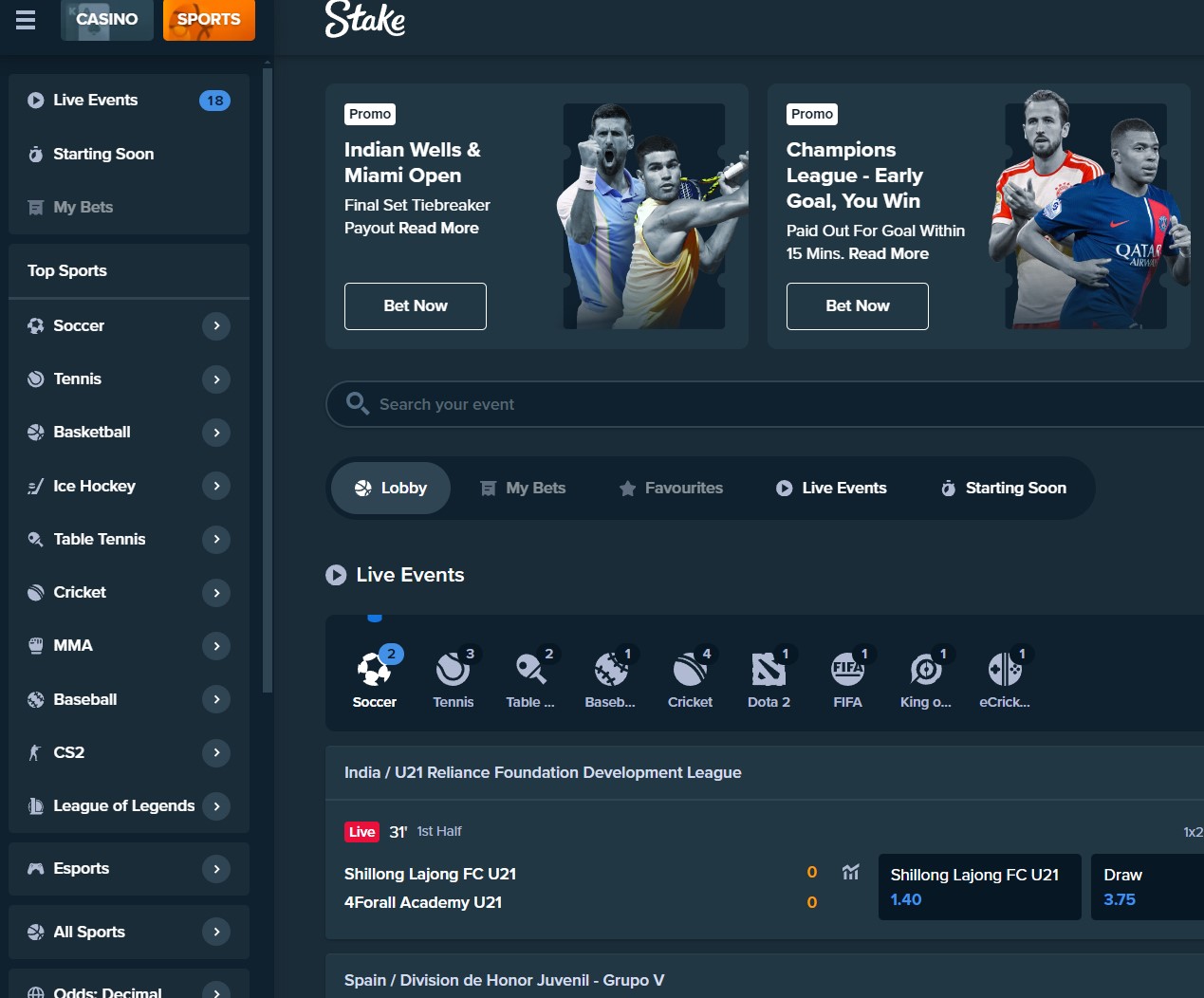Open match statistics icon for Shillong Lajong
This screenshot has height=998, width=1204.
point(850,872)
